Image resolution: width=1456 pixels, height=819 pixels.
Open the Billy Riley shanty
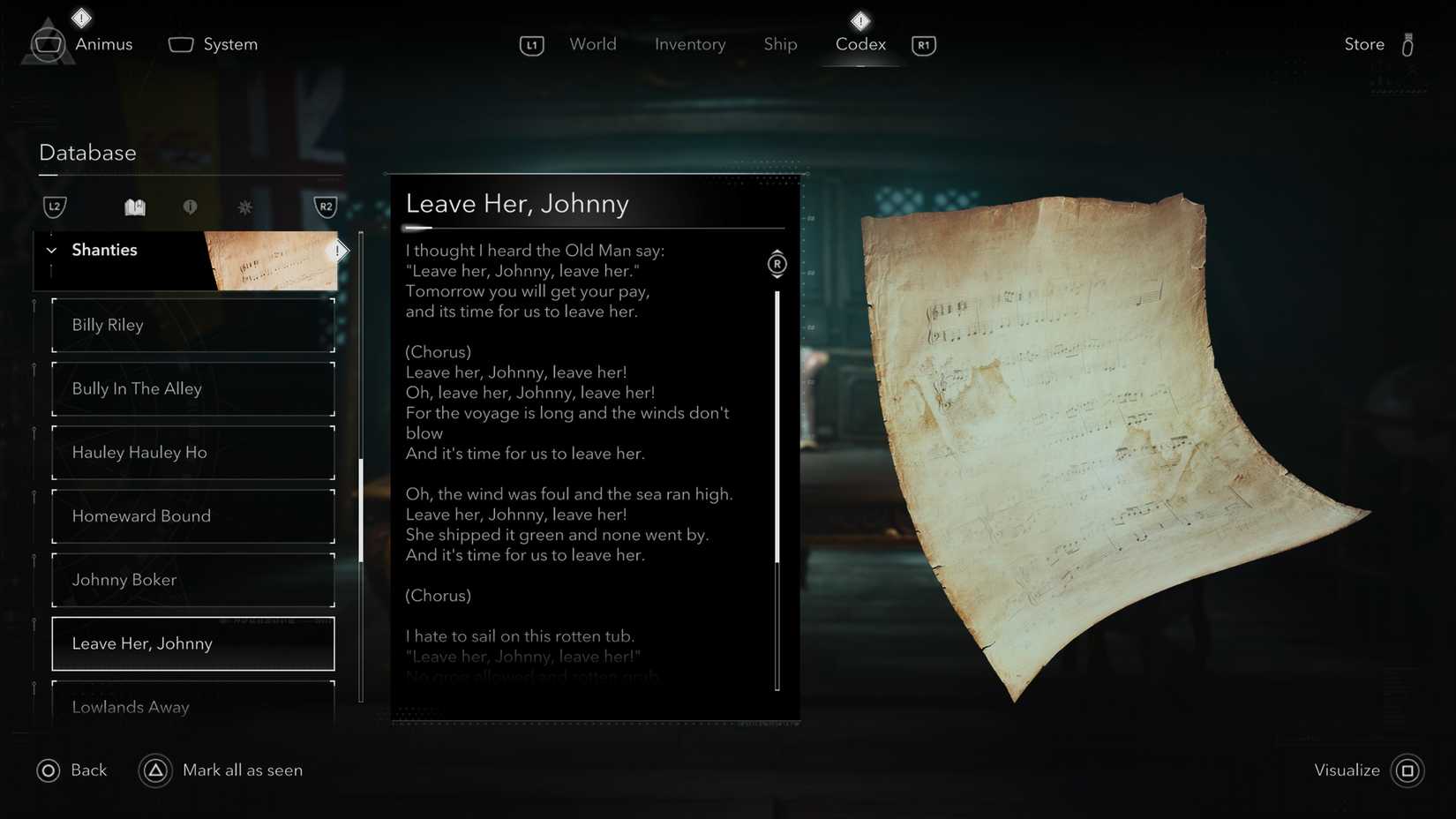(x=193, y=325)
